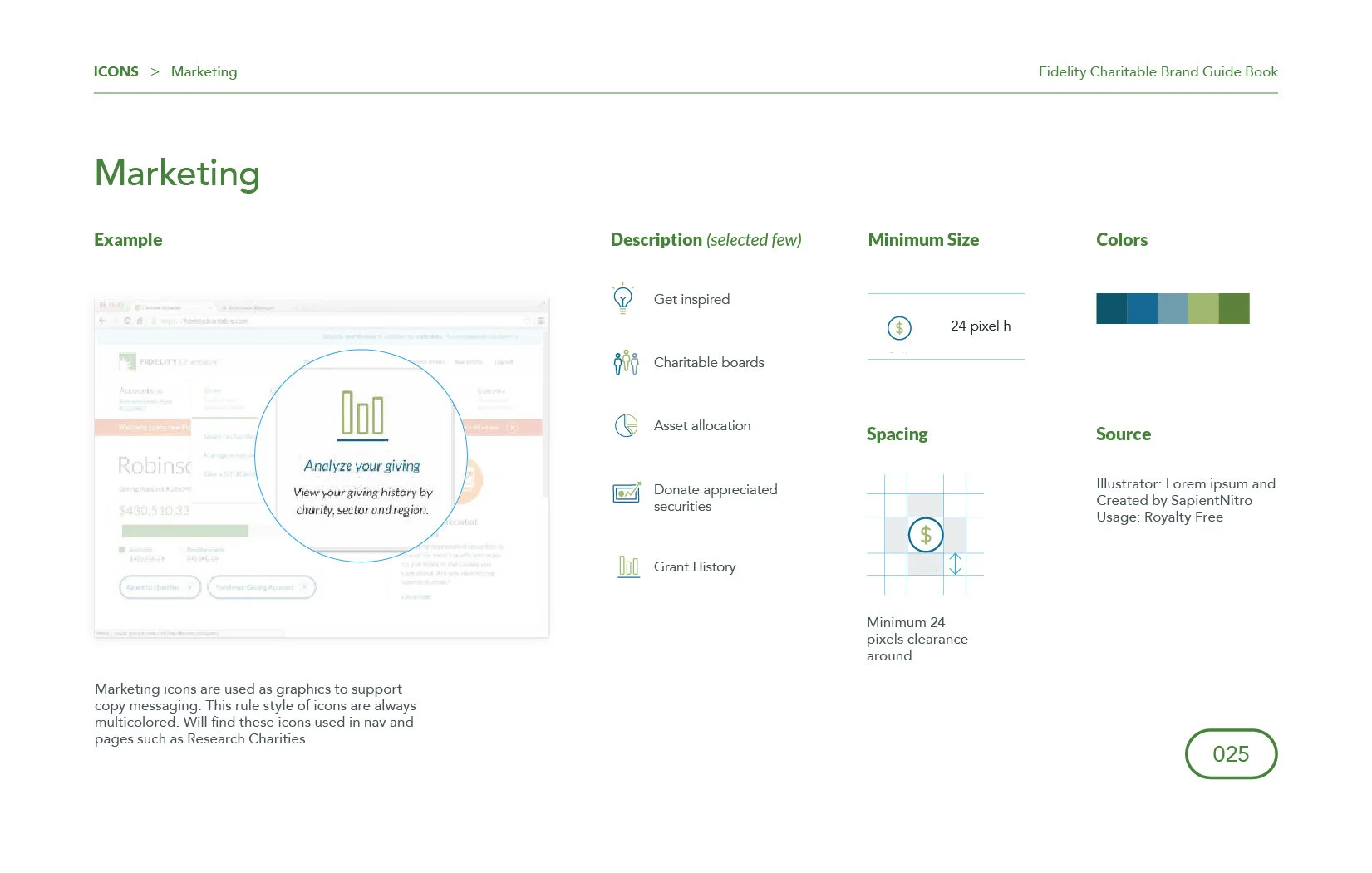Open the example browser screenshot thumbnail
Image resolution: width=1372 pixels, height=873 pixels.
pyautogui.click(x=322, y=468)
